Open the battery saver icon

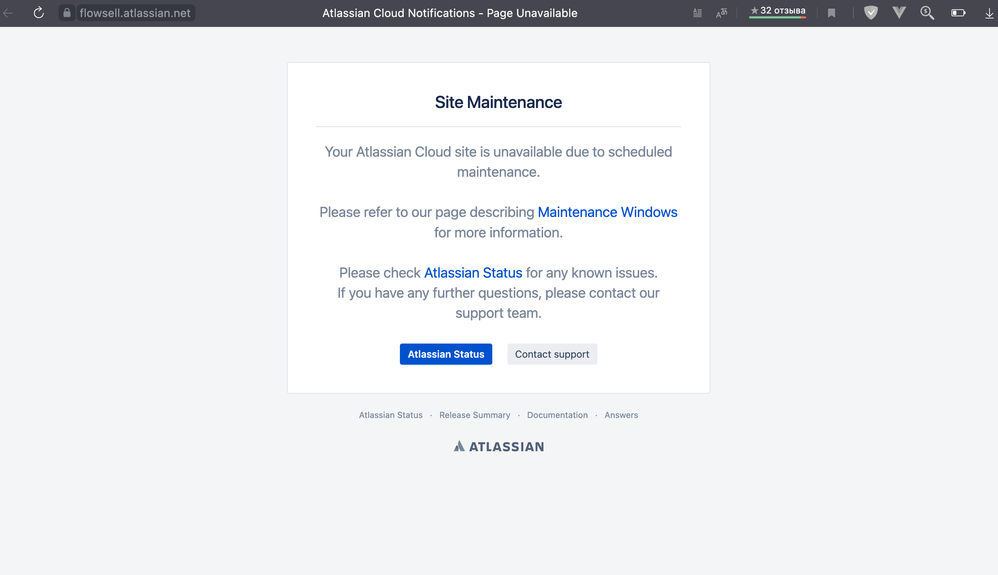coord(958,13)
